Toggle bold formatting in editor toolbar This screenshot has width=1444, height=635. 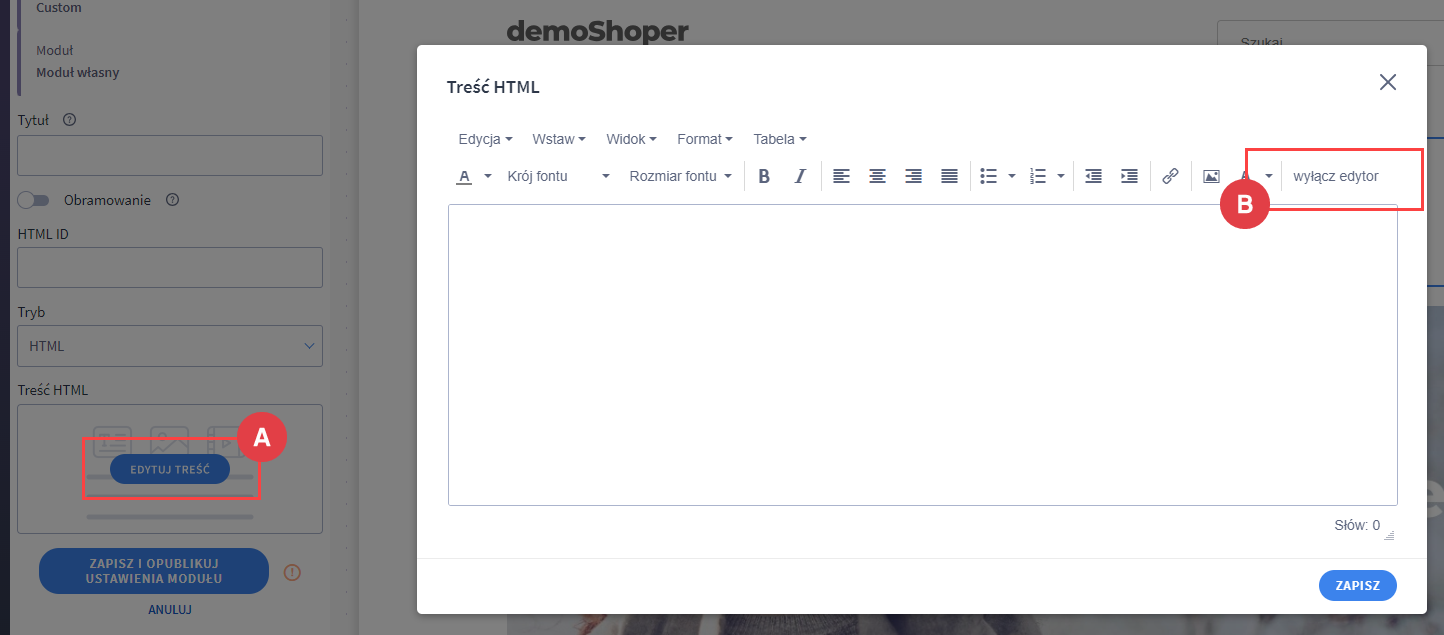[x=764, y=176]
